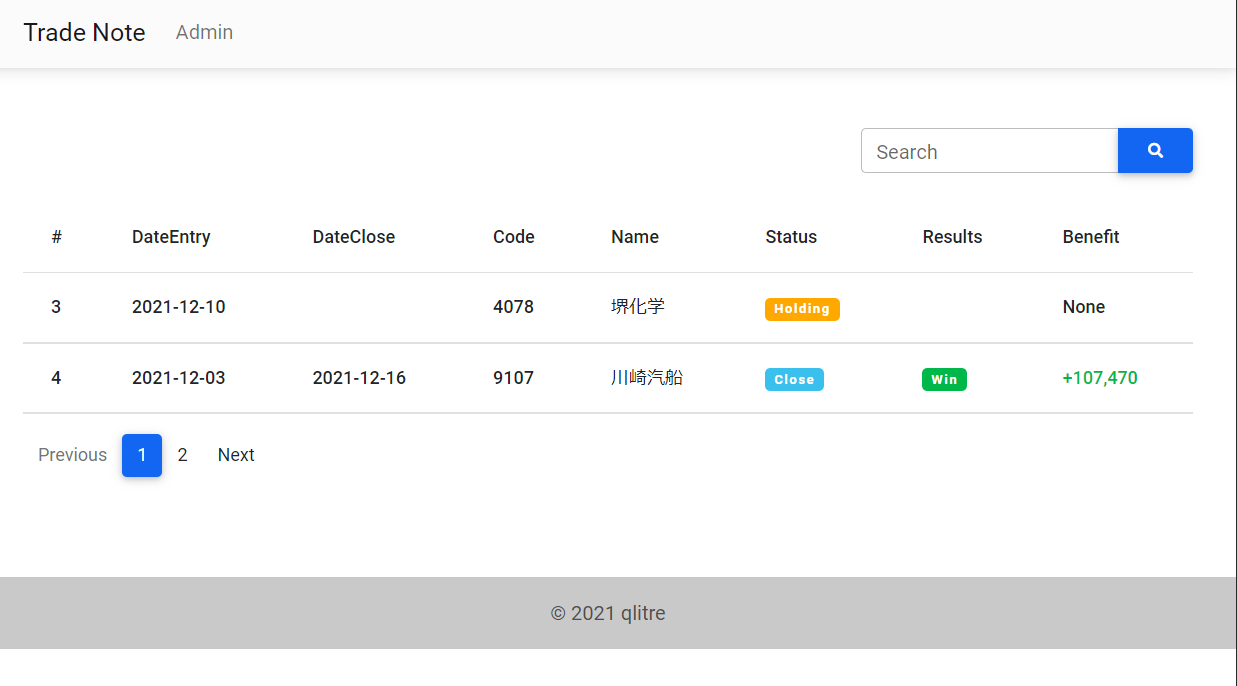Screen dimensions: 1237x686
Task: Go to the Next page
Action: (x=236, y=455)
